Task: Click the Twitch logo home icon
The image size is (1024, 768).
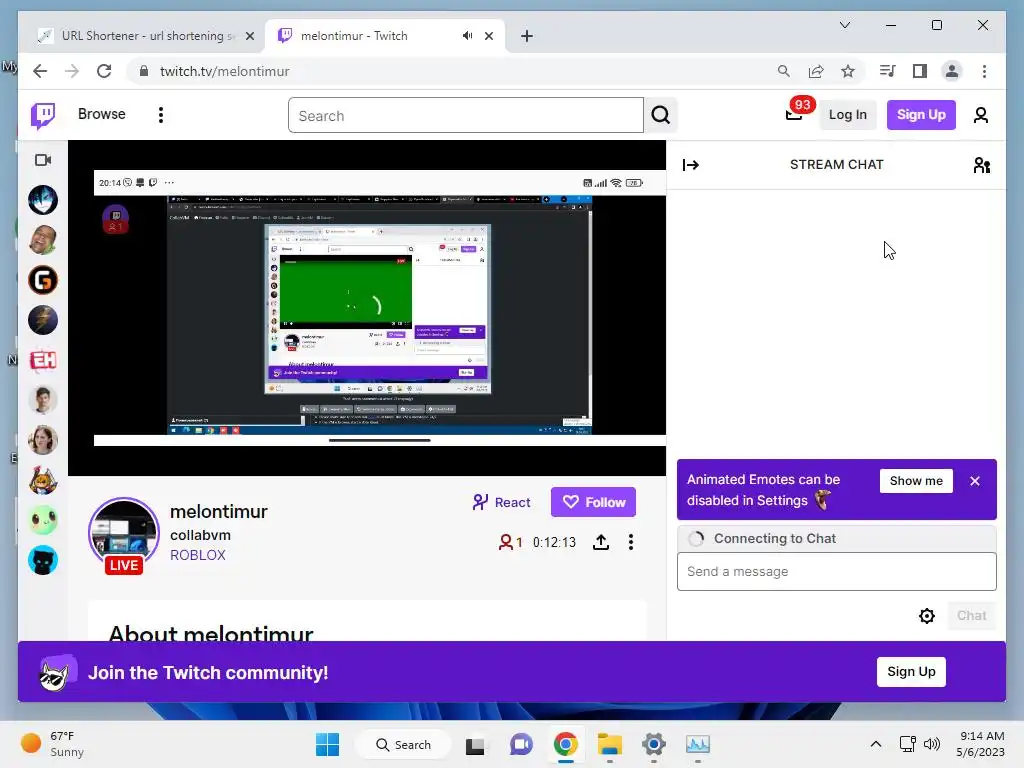Action: pyautogui.click(x=43, y=116)
